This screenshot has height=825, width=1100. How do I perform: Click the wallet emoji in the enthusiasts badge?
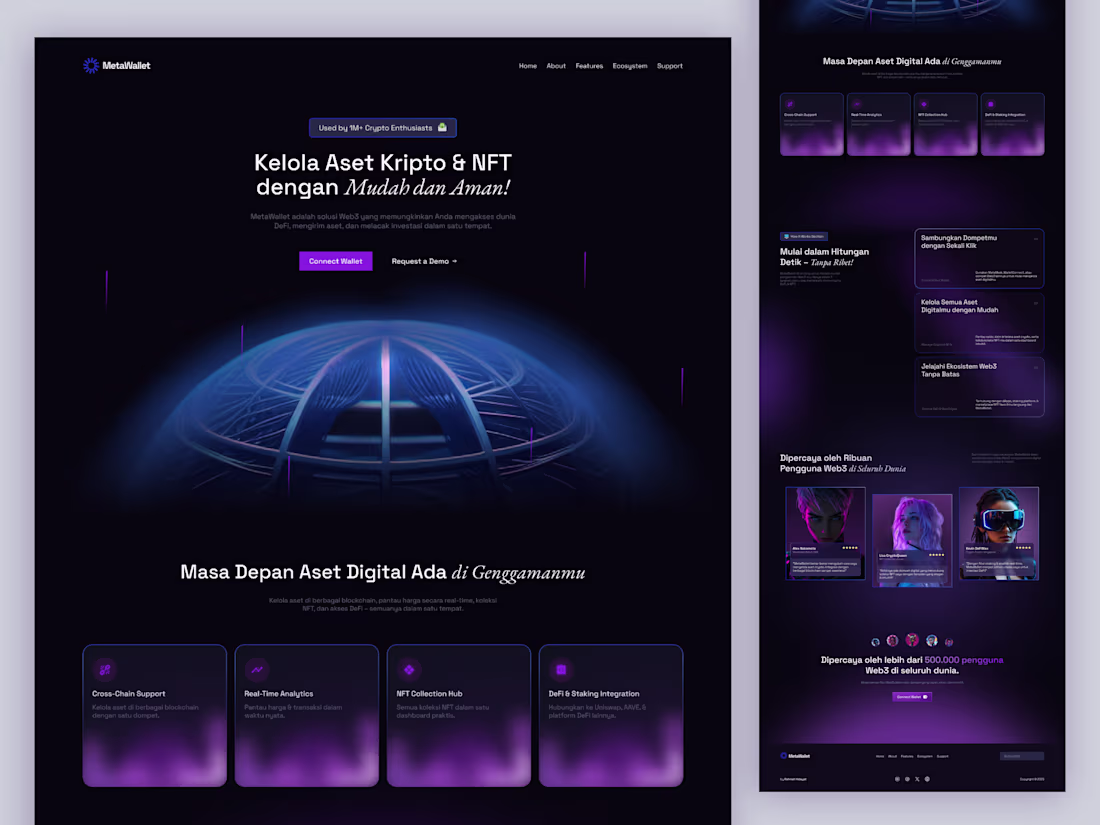pos(444,127)
